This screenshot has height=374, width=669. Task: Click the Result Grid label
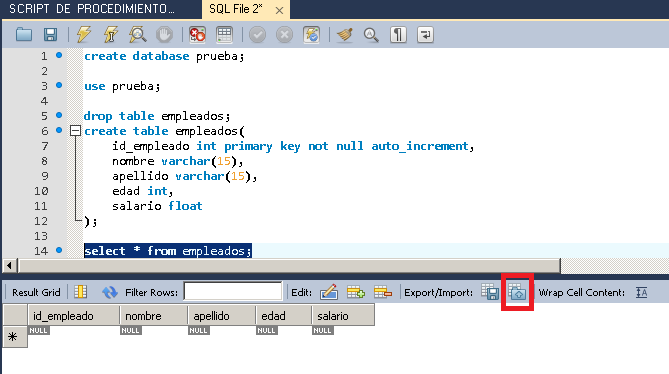[x=36, y=293]
